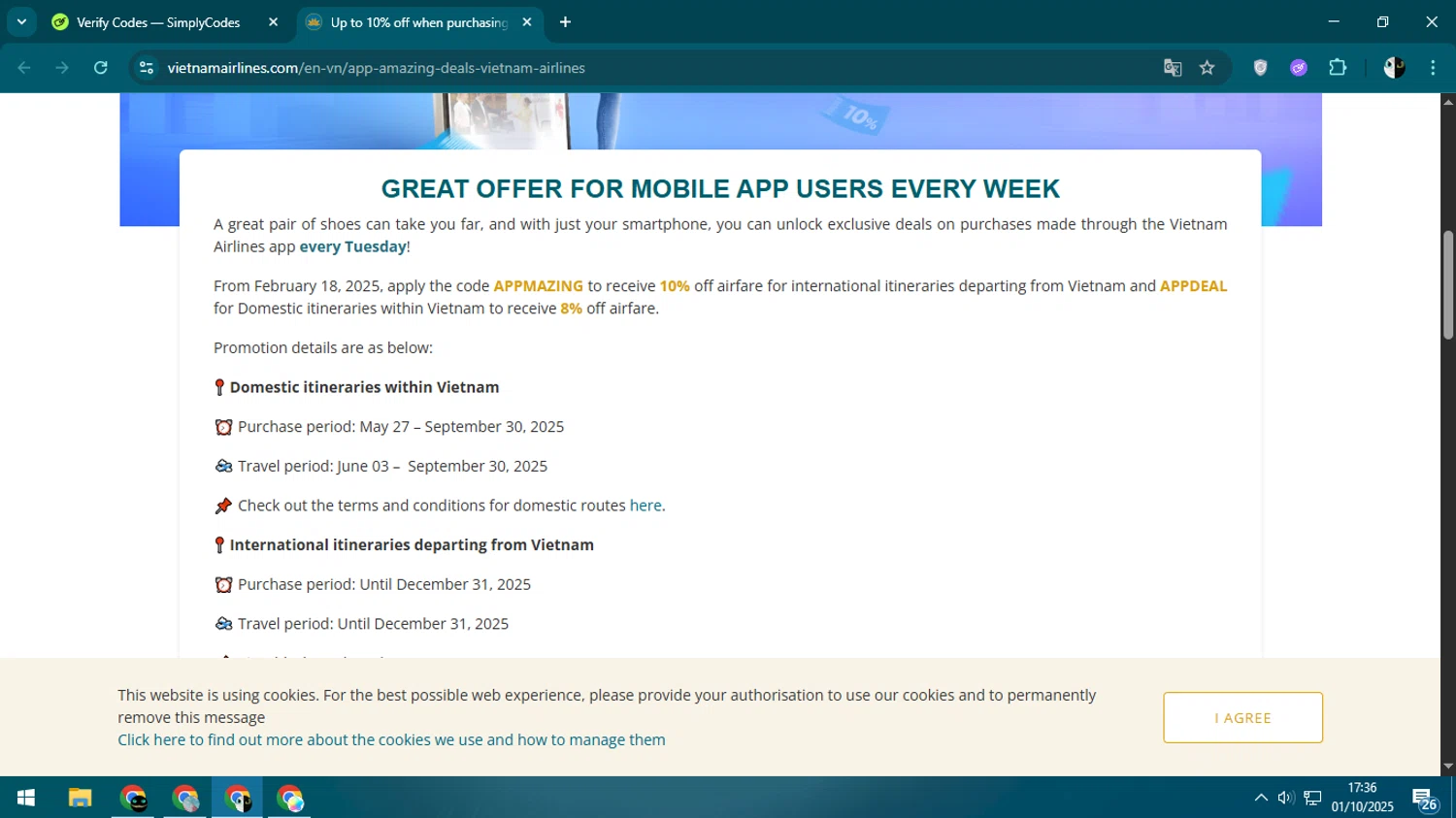The width and height of the screenshot is (1456, 818).
Task: Click 'International itineraries departing from Vietnam' heading
Action: 412,545
